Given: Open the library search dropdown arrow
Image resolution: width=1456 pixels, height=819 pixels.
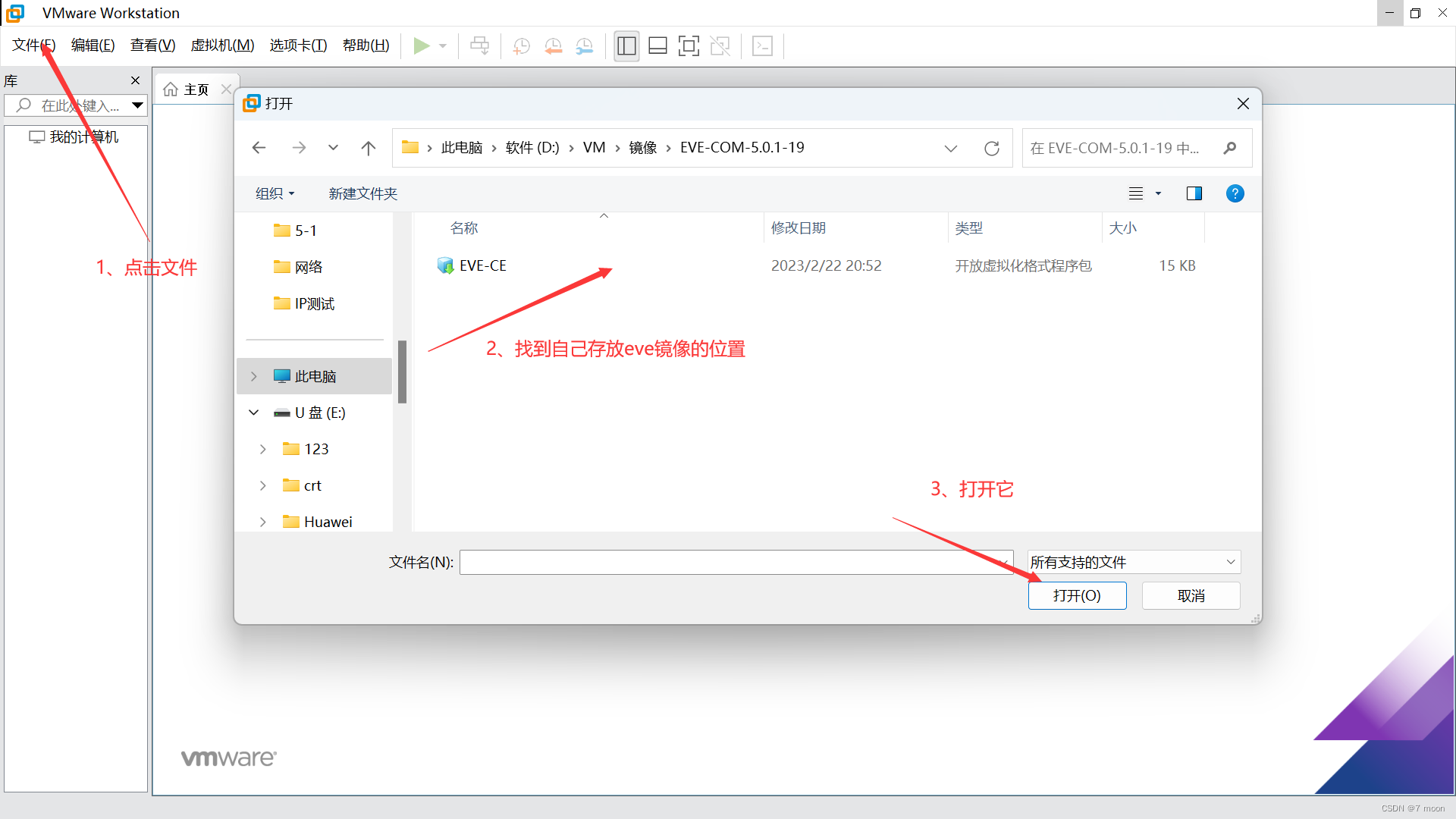Looking at the screenshot, I should 137,105.
